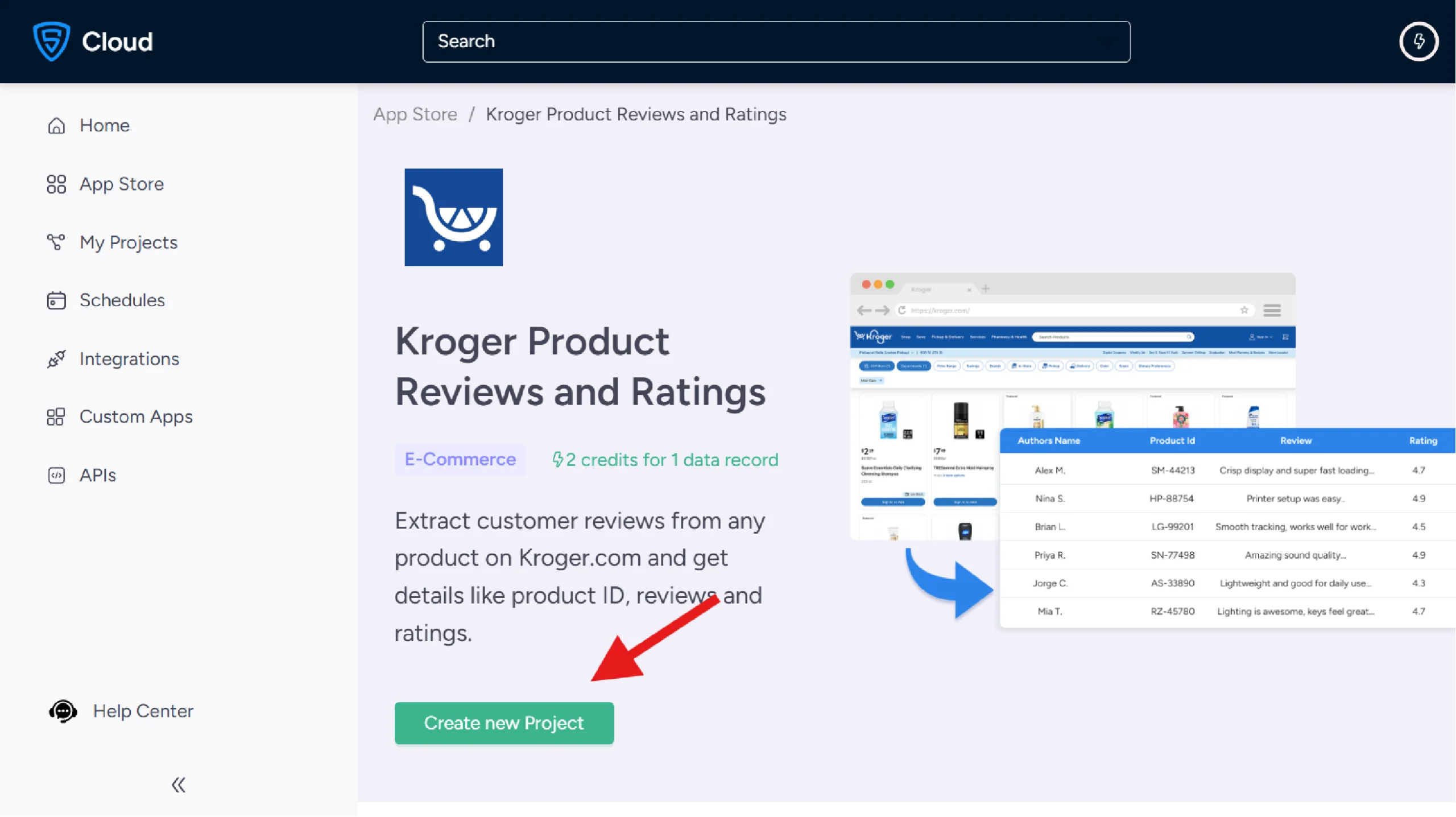Open Integrations menu item

[x=129, y=359]
